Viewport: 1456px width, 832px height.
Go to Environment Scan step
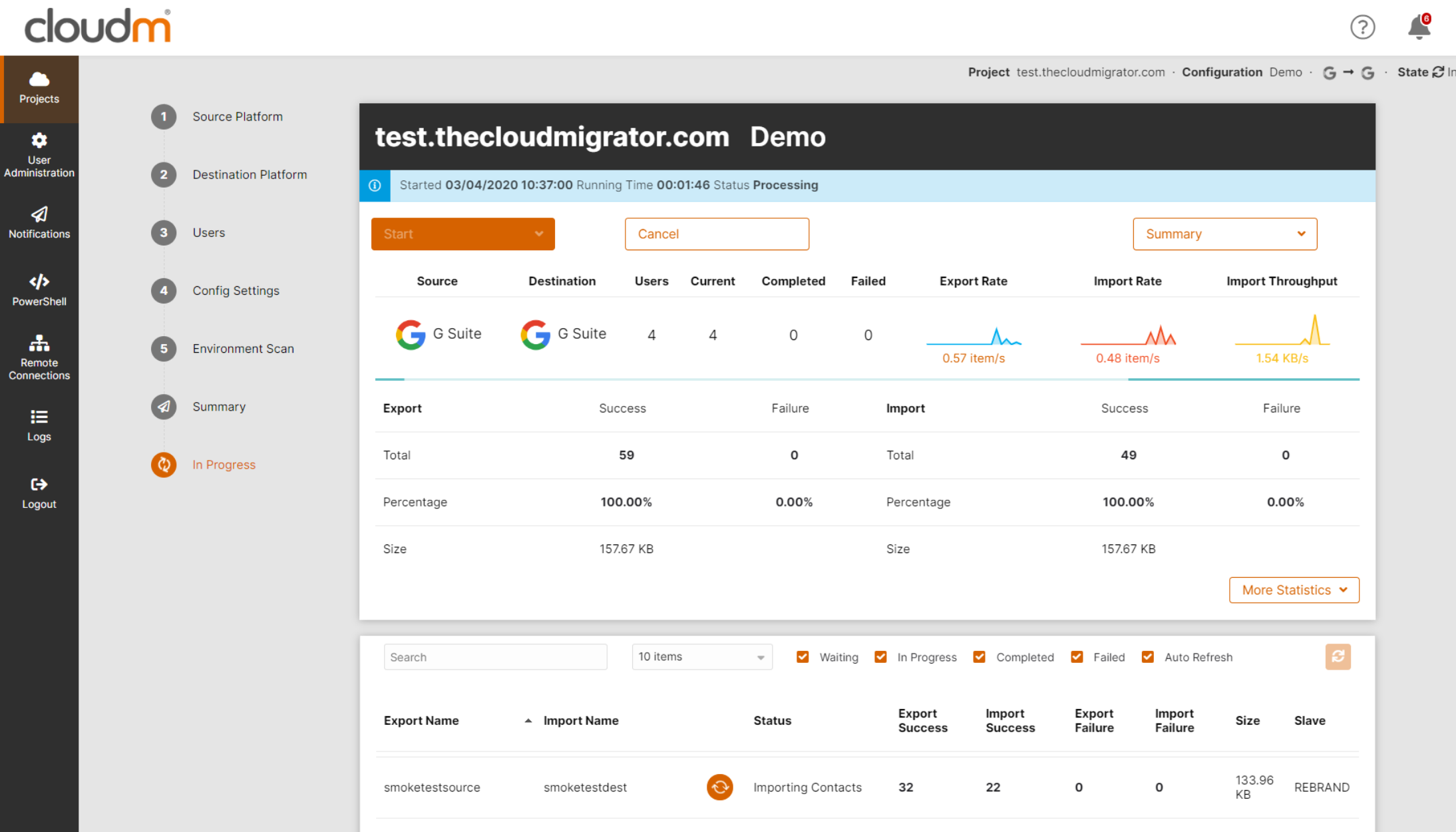243,349
